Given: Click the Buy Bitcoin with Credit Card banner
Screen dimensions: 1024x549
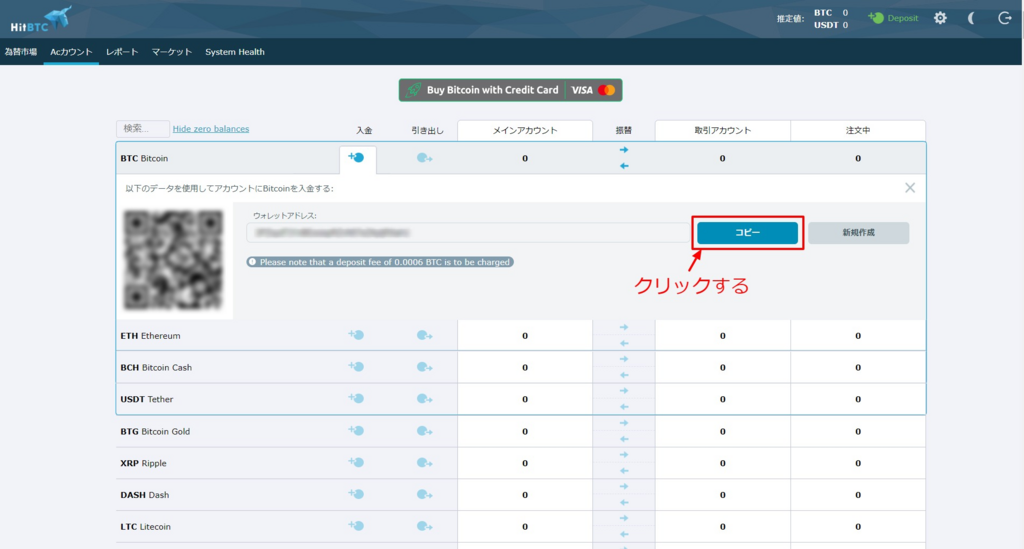Looking at the screenshot, I should [x=510, y=90].
